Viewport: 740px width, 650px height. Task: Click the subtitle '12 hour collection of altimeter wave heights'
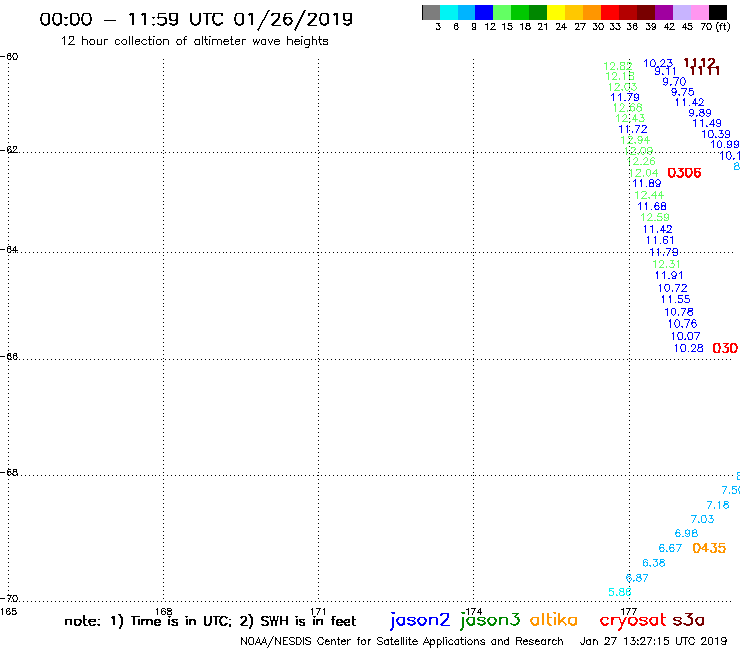tap(194, 41)
